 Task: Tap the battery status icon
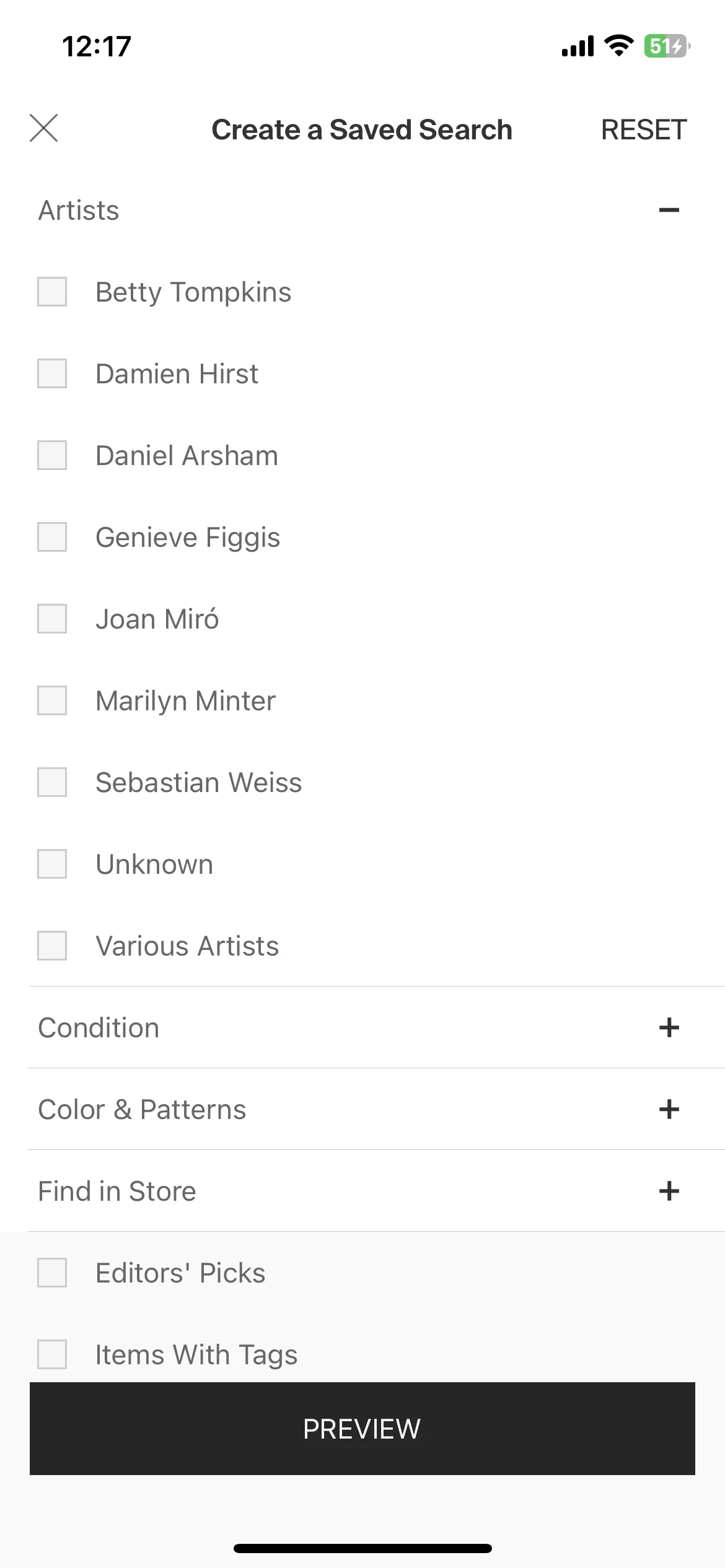[x=667, y=46]
